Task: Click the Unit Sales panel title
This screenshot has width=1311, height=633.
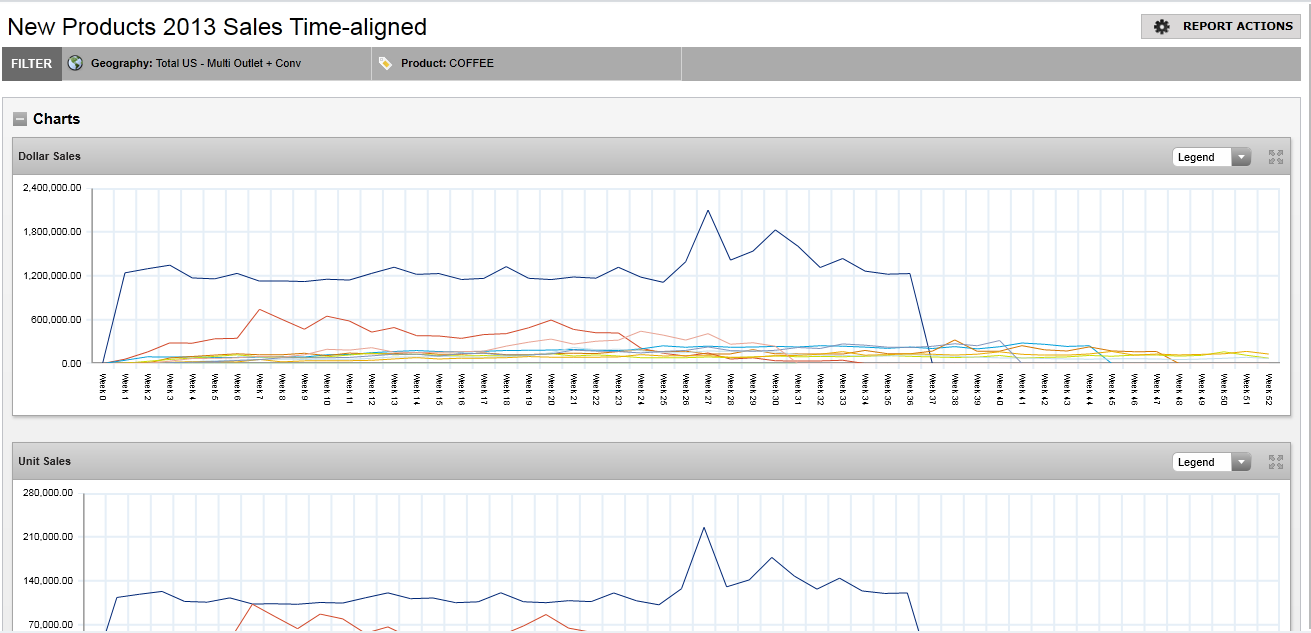Action: pos(45,461)
